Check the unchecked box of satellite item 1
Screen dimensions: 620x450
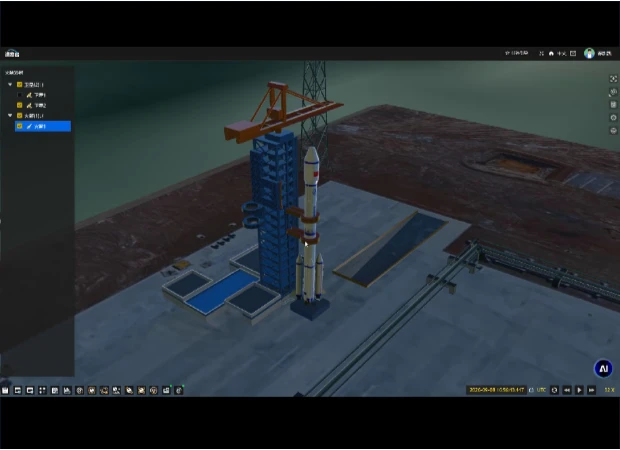[x=19, y=95]
